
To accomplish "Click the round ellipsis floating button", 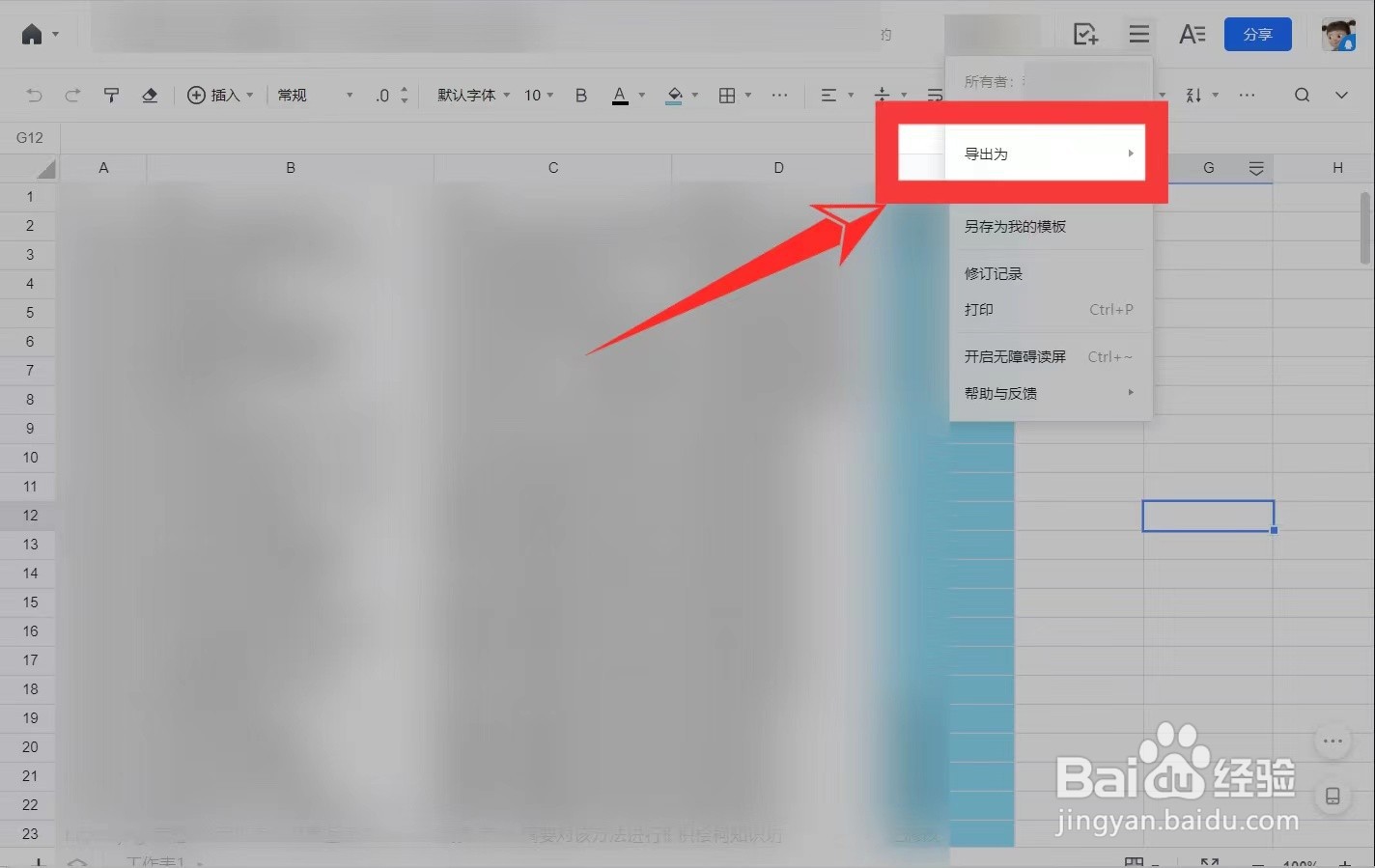I will 1333,742.
